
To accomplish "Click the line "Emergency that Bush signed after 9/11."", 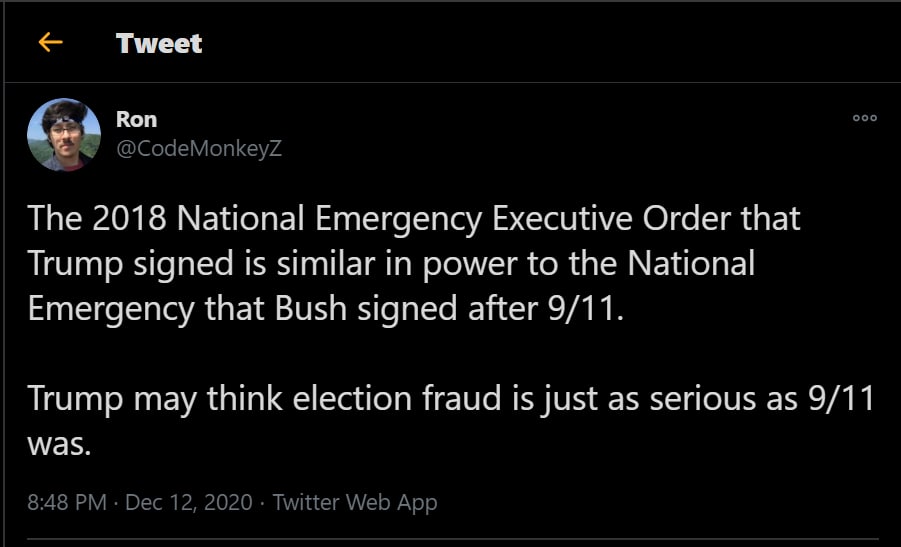I will [325, 308].
